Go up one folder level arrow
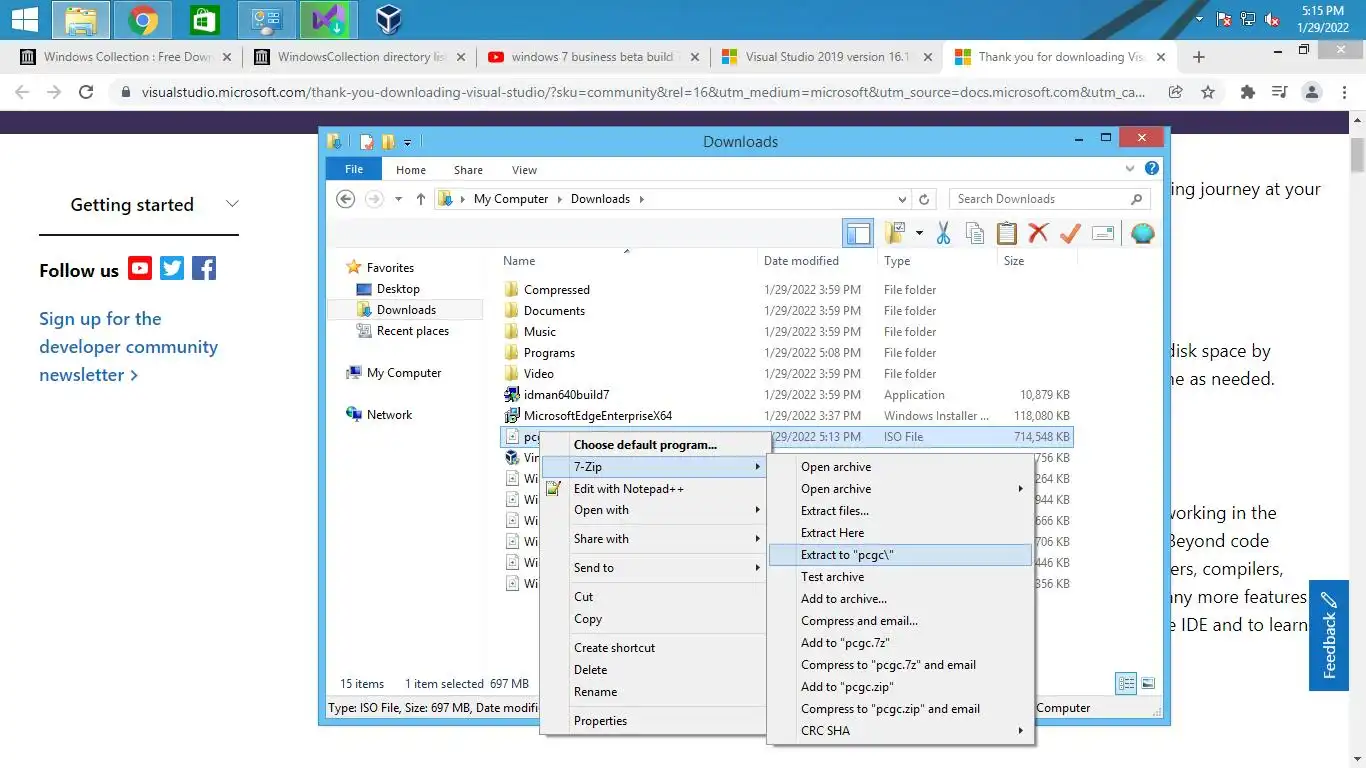The width and height of the screenshot is (1366, 768). [421, 199]
